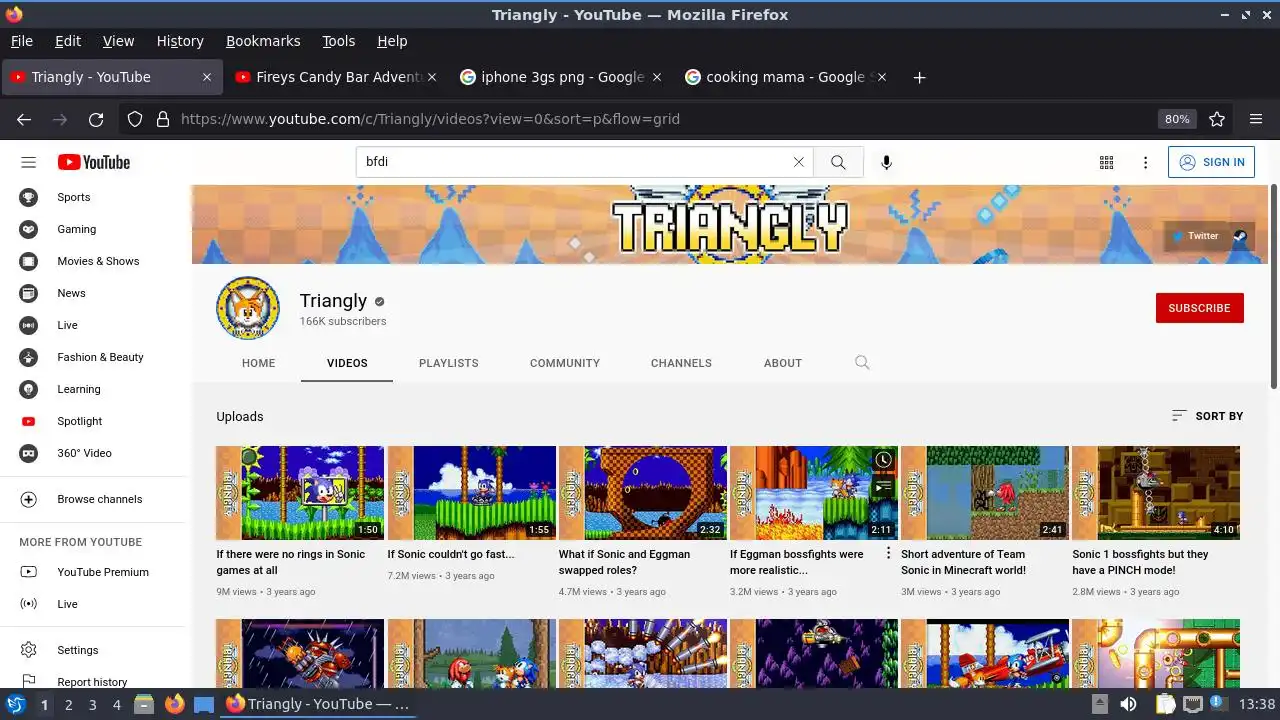This screenshot has width=1280, height=720.
Task: Open the Tools menu
Action: (338, 41)
